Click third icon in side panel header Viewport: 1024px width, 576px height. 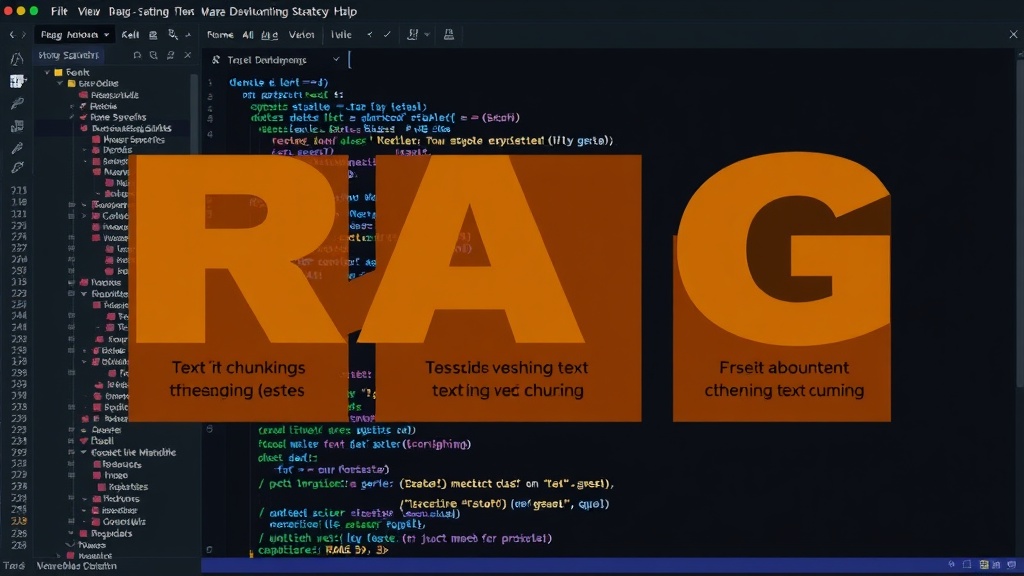[x=170, y=56]
